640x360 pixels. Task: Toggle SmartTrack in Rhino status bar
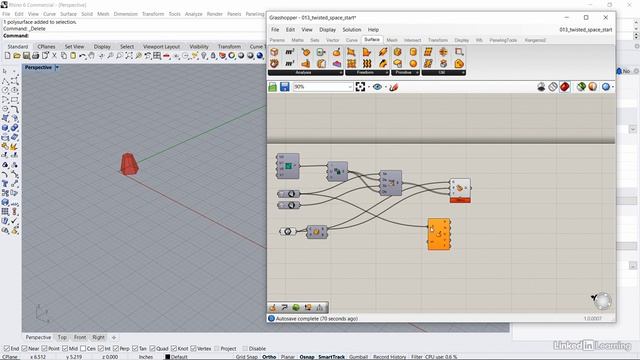point(331,357)
